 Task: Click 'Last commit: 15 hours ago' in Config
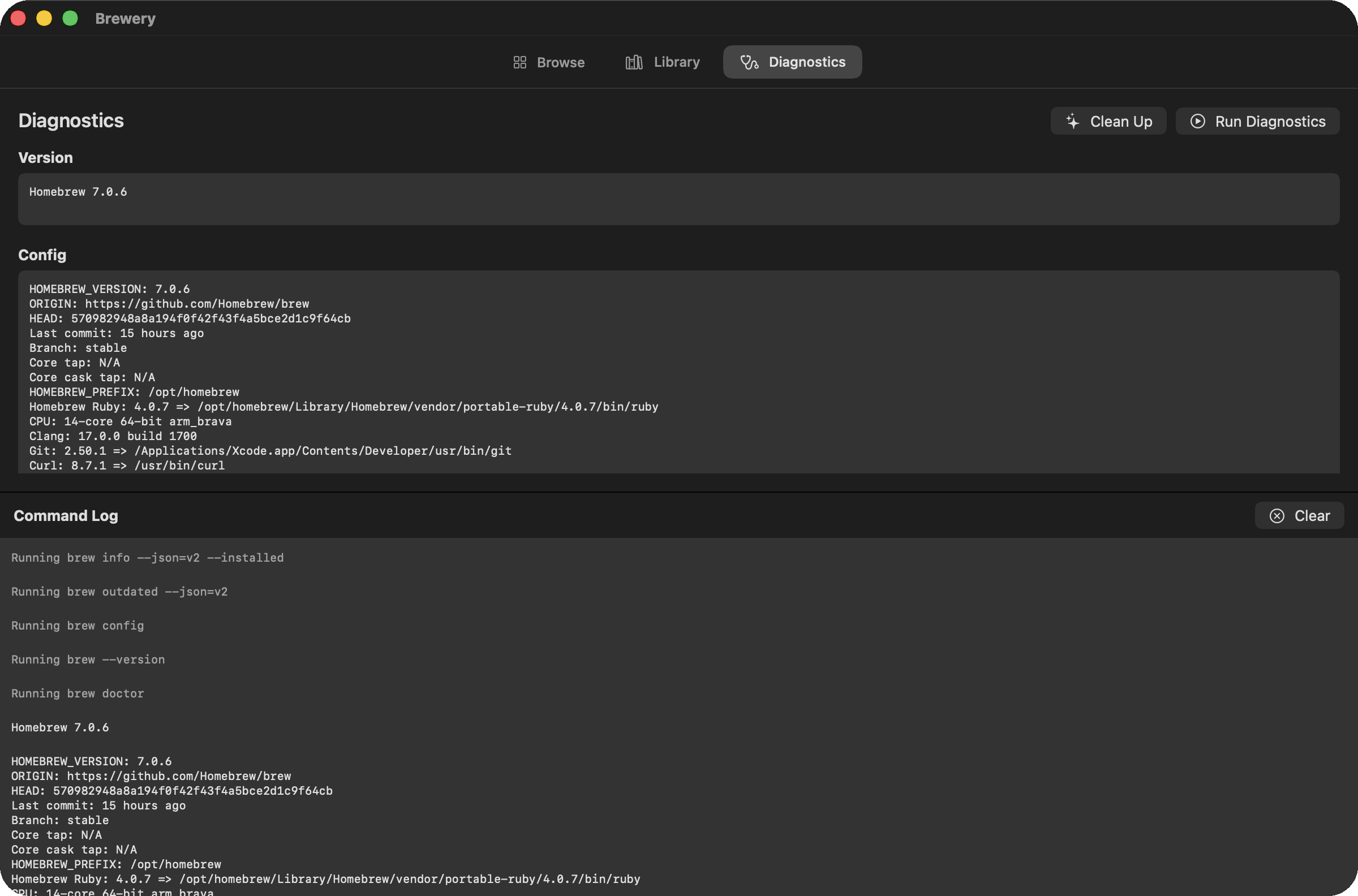tap(117, 334)
